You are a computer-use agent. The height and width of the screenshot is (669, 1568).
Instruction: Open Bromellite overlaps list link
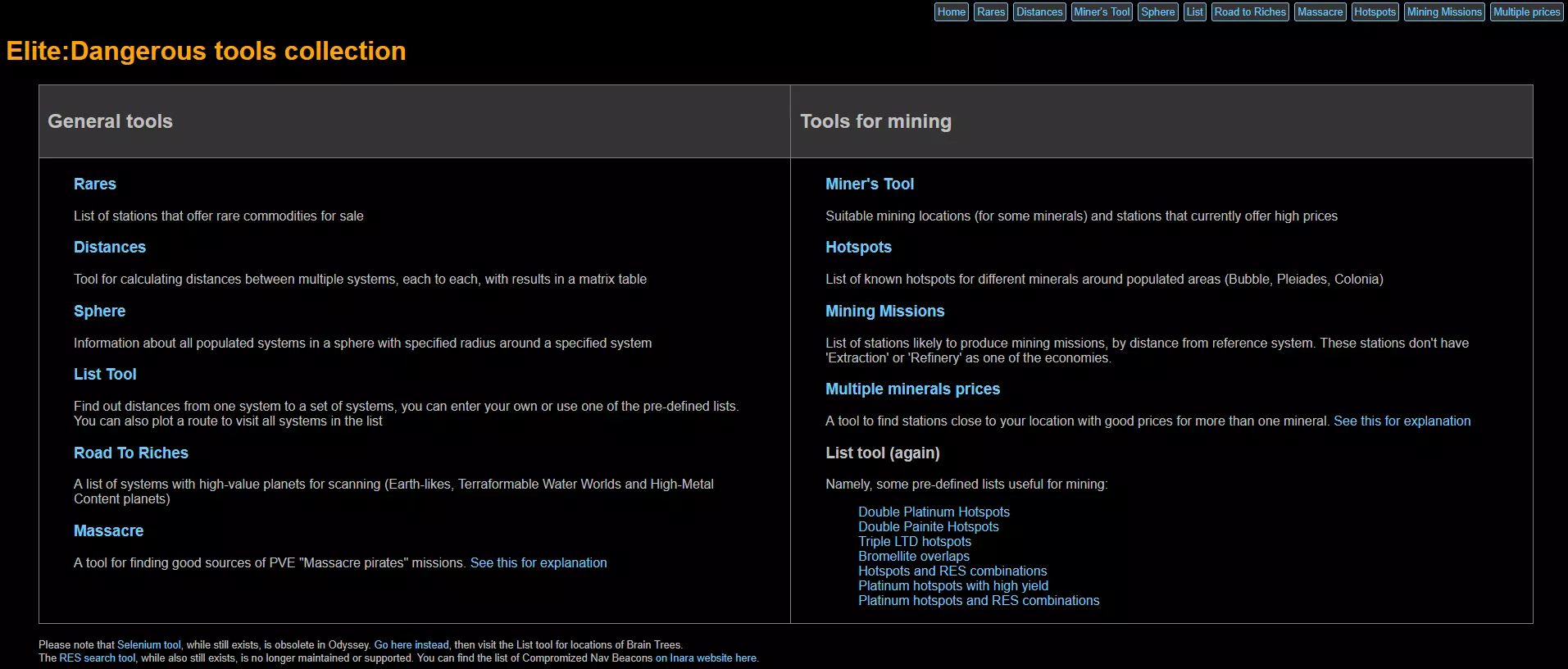click(x=913, y=556)
